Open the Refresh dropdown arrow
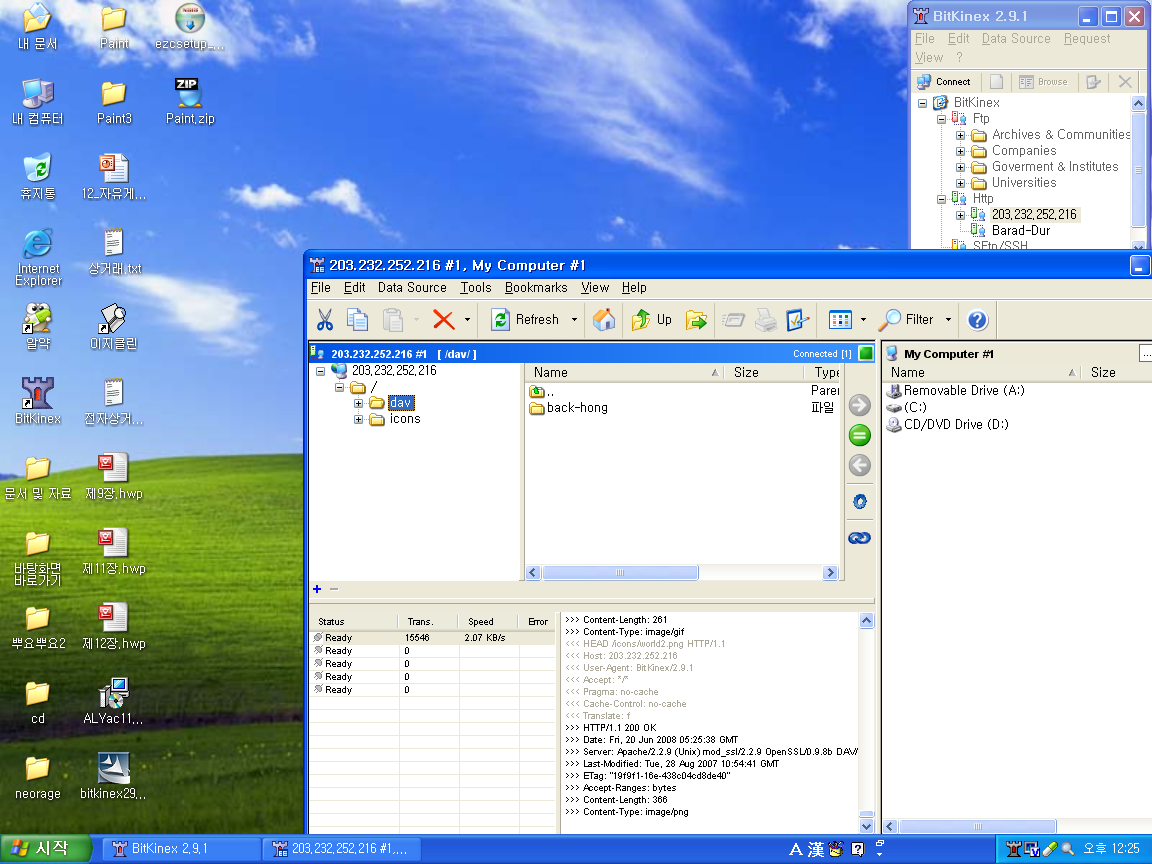Image resolution: width=1152 pixels, height=864 pixels. coord(574,320)
